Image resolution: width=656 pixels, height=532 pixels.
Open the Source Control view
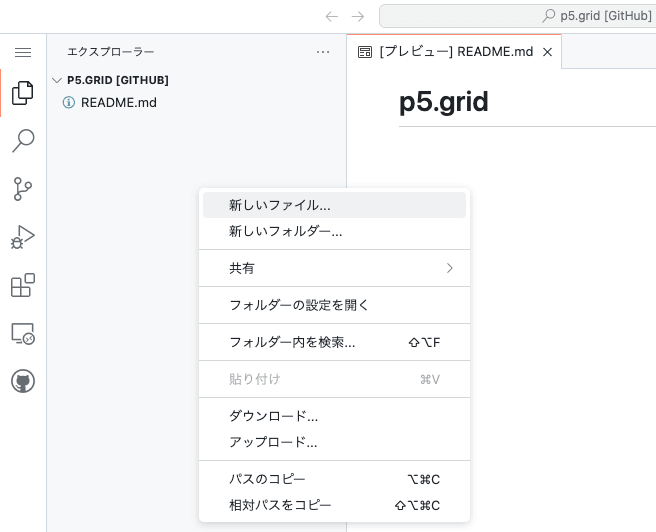pos(22,189)
